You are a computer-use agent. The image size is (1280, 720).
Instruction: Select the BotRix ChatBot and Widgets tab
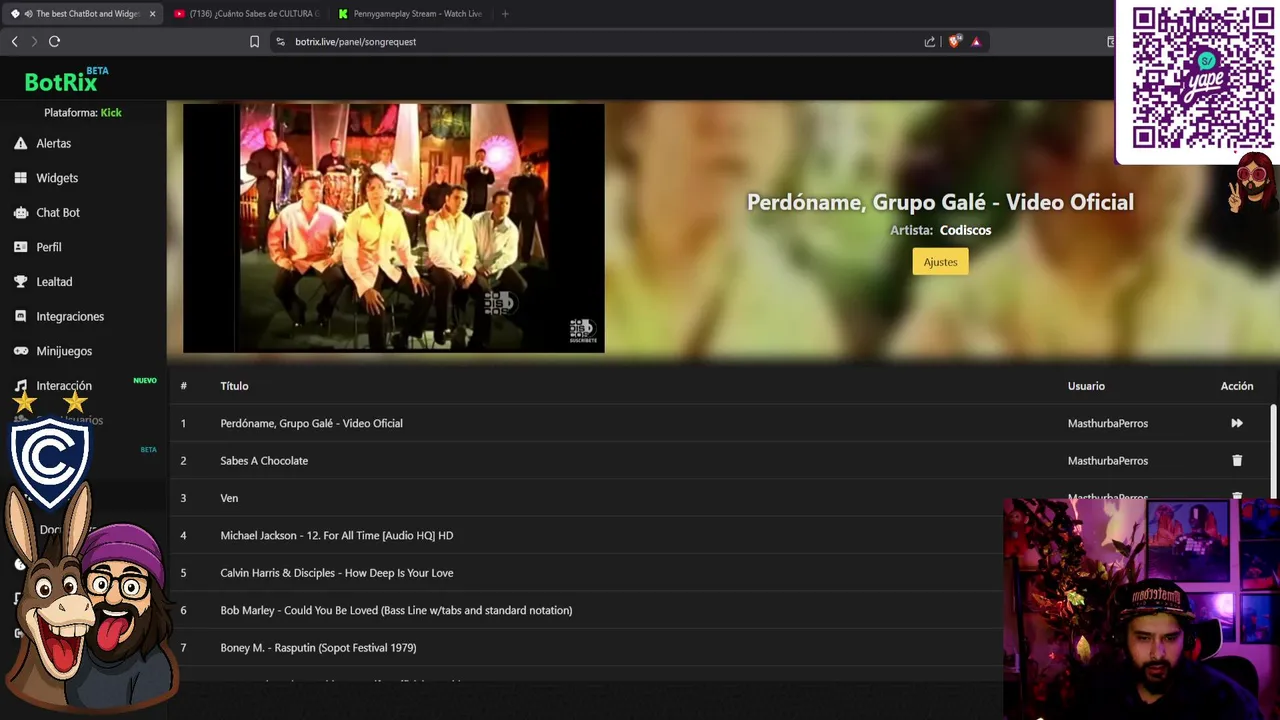82,14
